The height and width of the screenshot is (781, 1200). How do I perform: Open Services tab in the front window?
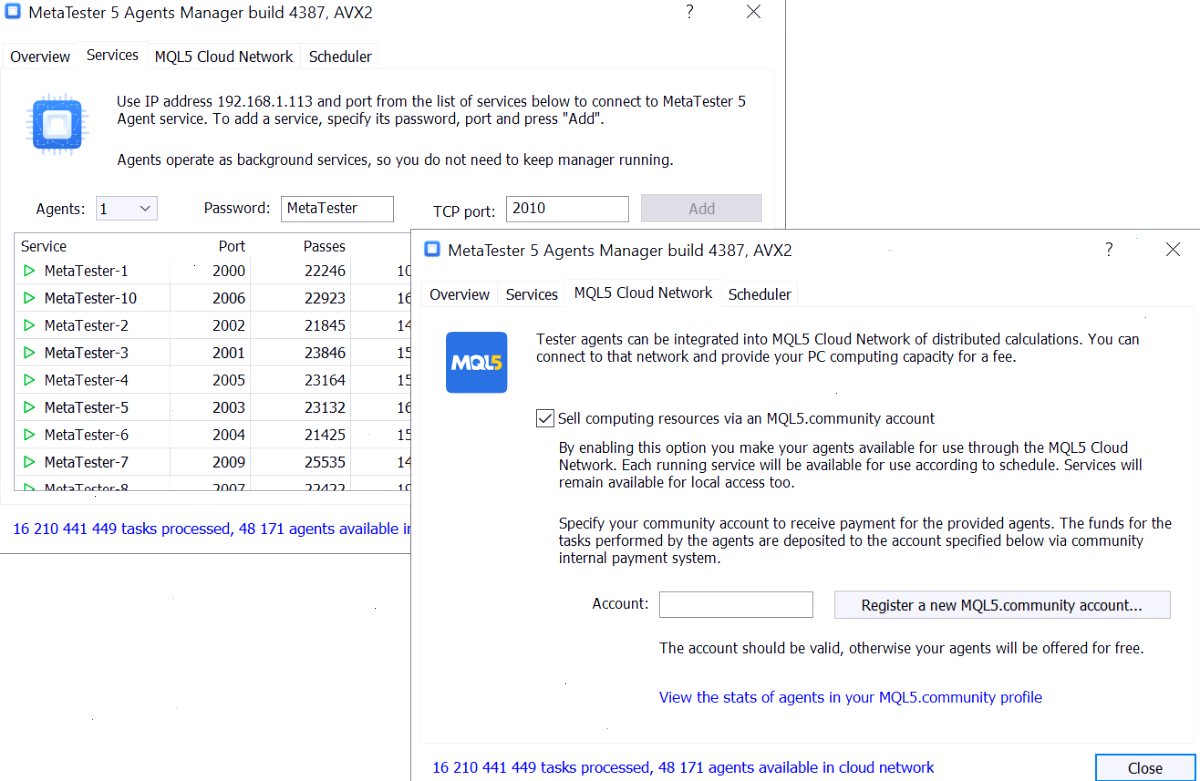(532, 294)
